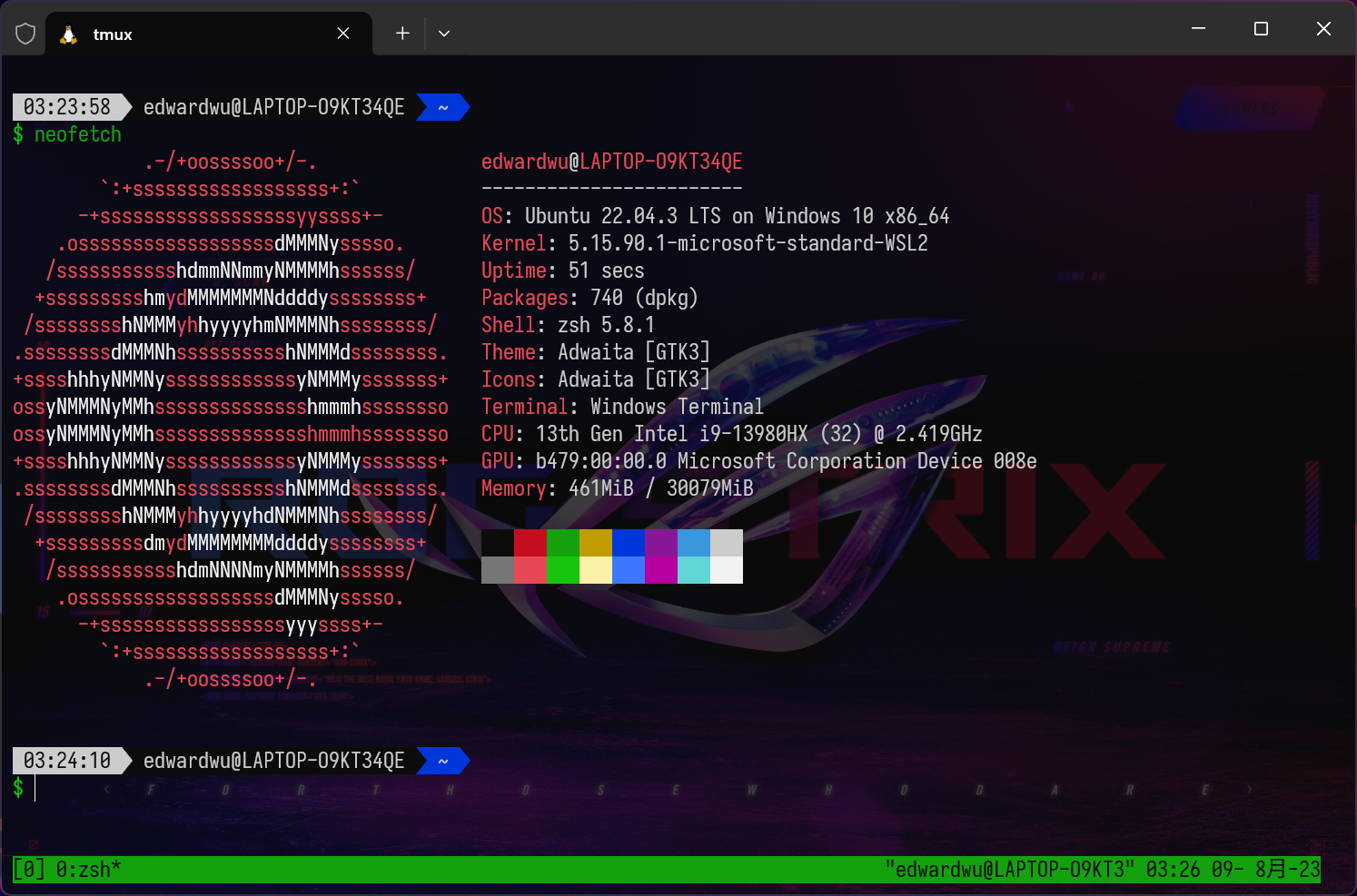
Task: Click the Kernel line in neofetch output
Action: tap(704, 243)
